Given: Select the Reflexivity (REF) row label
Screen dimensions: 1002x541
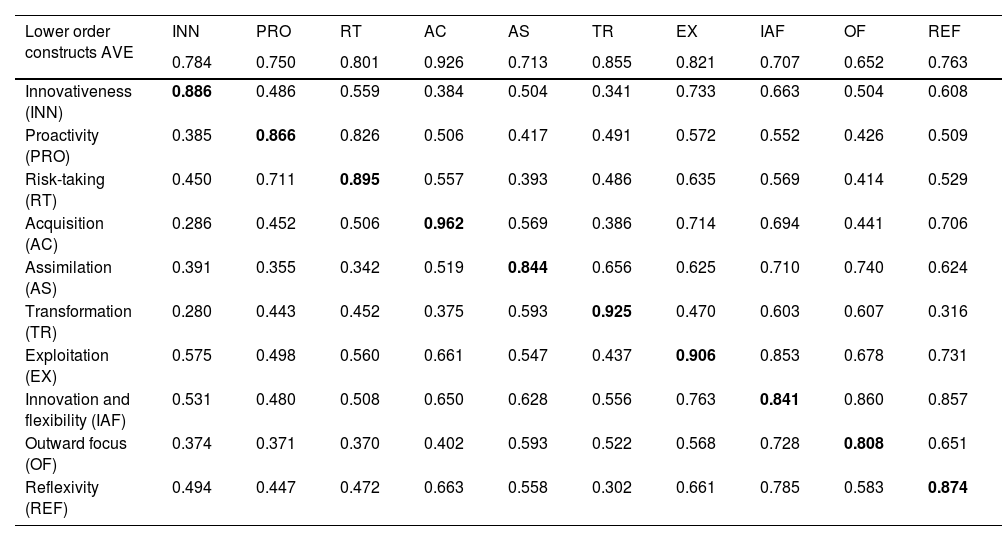Looking at the screenshot, I should 62,497.
